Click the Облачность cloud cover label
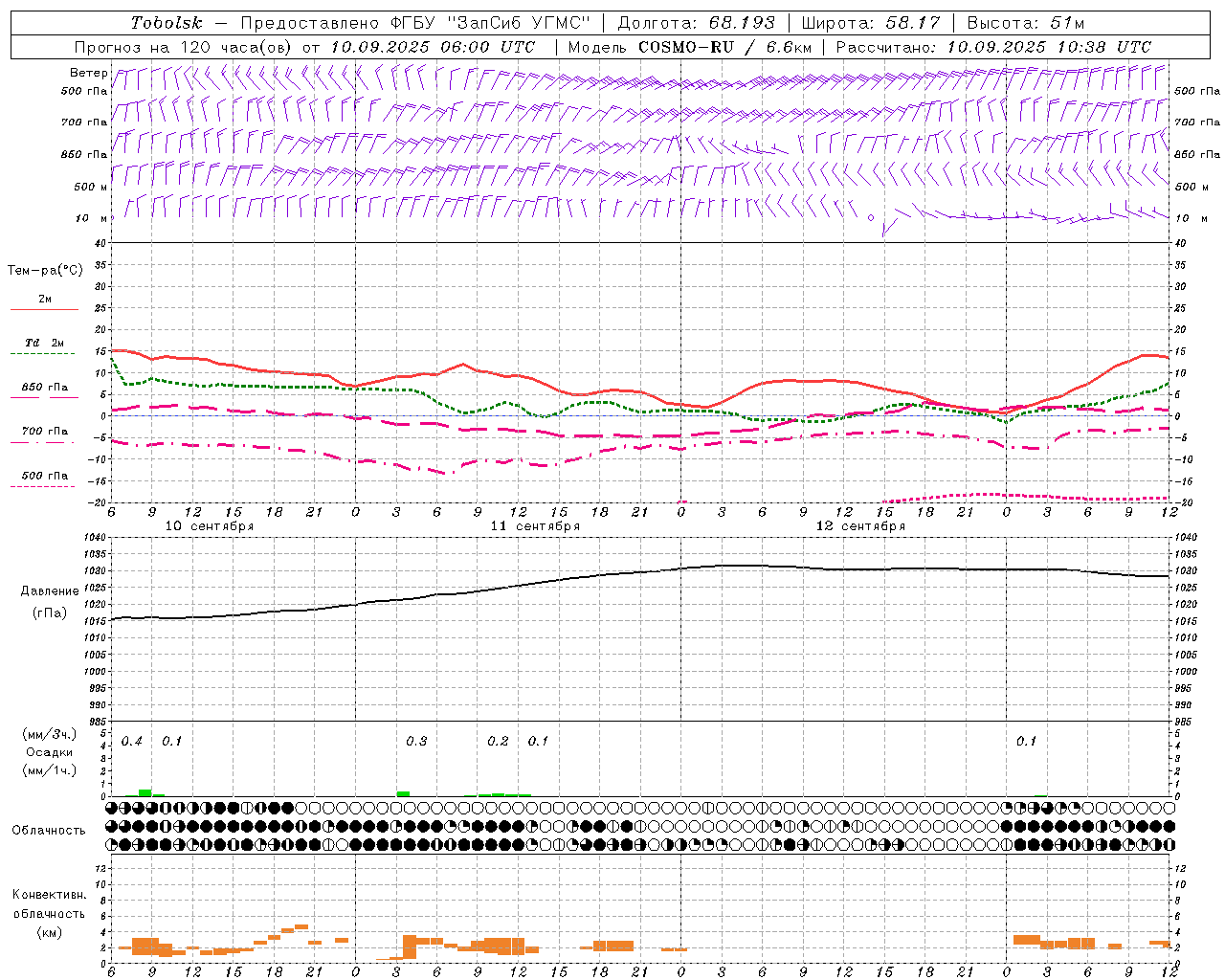1225x980 pixels. pos(49,831)
